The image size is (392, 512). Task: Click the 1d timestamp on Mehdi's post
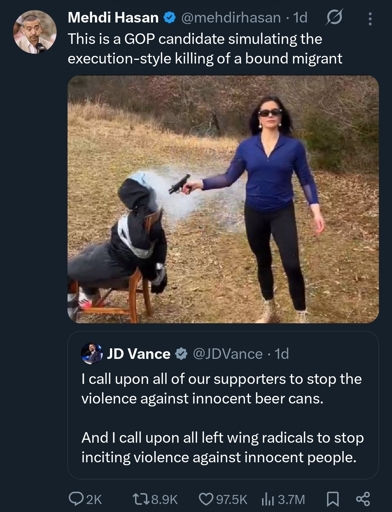301,18
